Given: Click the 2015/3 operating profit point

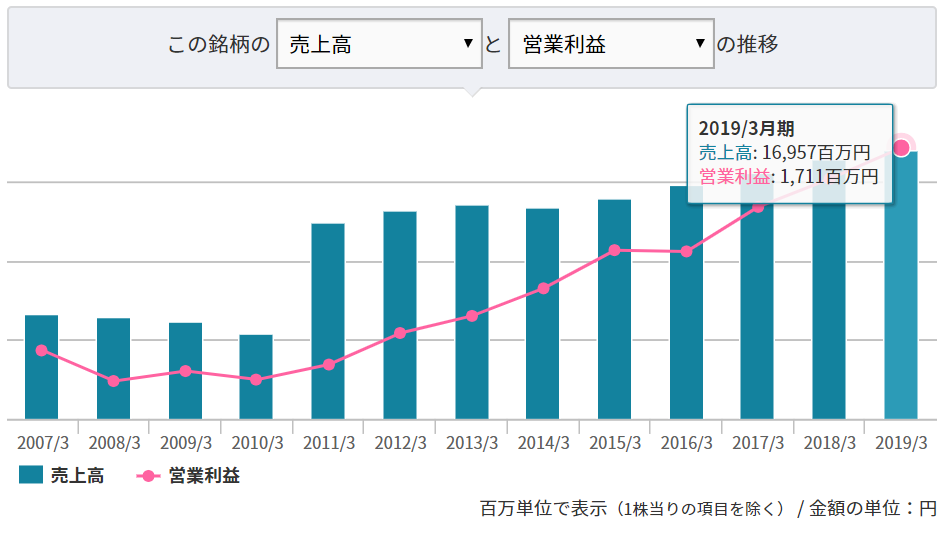Looking at the screenshot, I should (615, 250).
